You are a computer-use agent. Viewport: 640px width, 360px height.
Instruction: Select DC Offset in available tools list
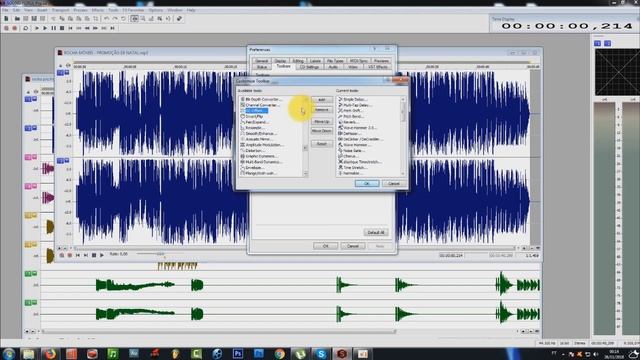click(x=254, y=111)
